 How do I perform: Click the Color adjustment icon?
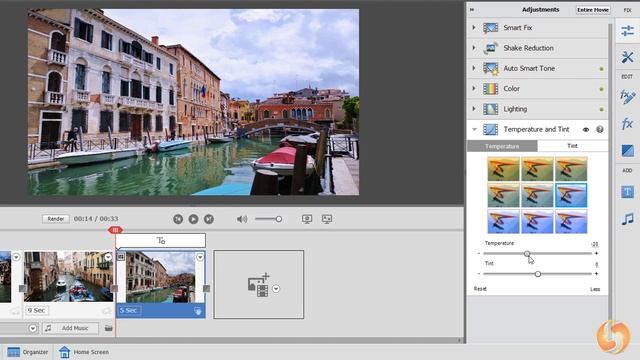click(490, 89)
